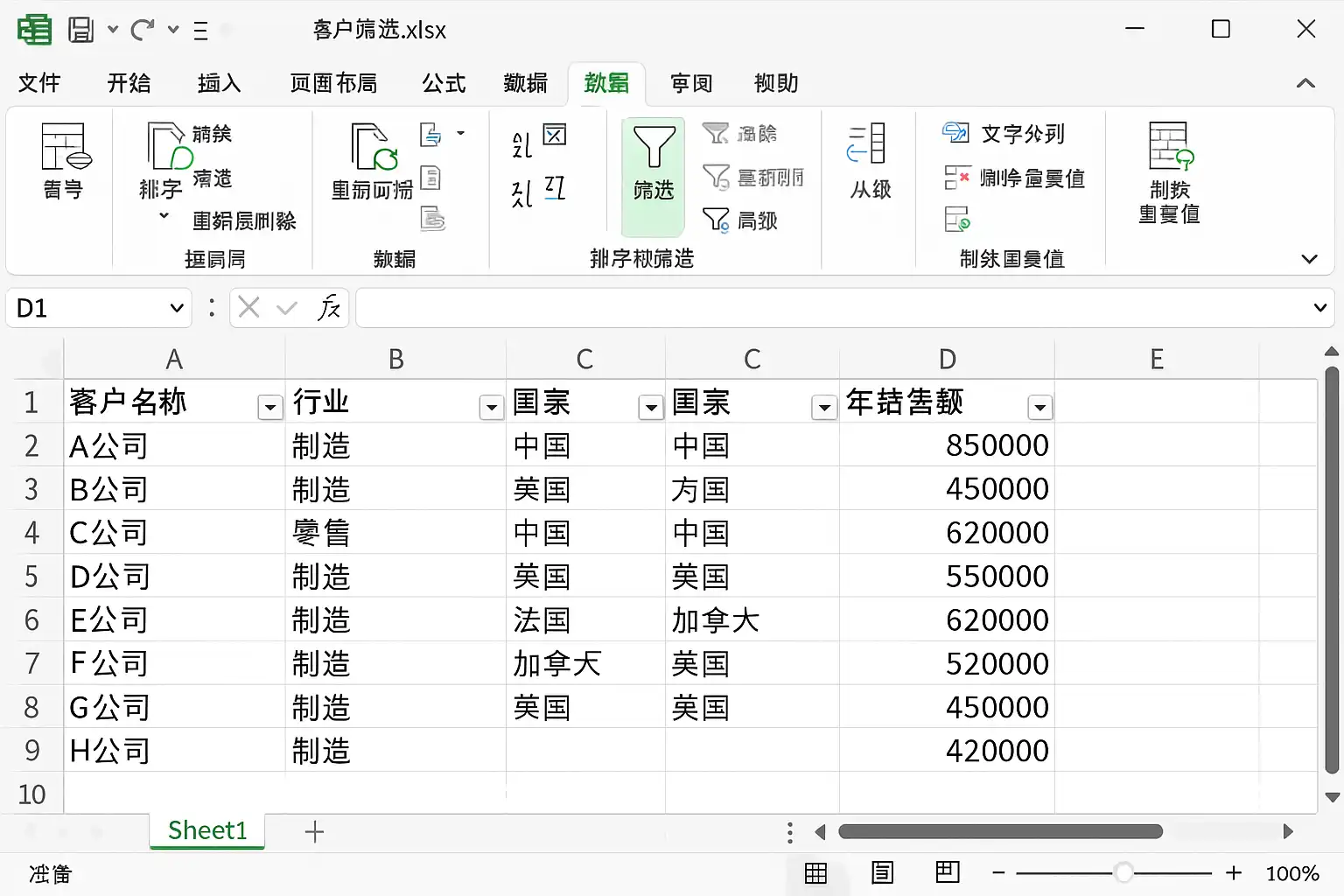Sort ascending with the A-Z icon
The width and height of the screenshot is (1344, 896).
click(522, 144)
